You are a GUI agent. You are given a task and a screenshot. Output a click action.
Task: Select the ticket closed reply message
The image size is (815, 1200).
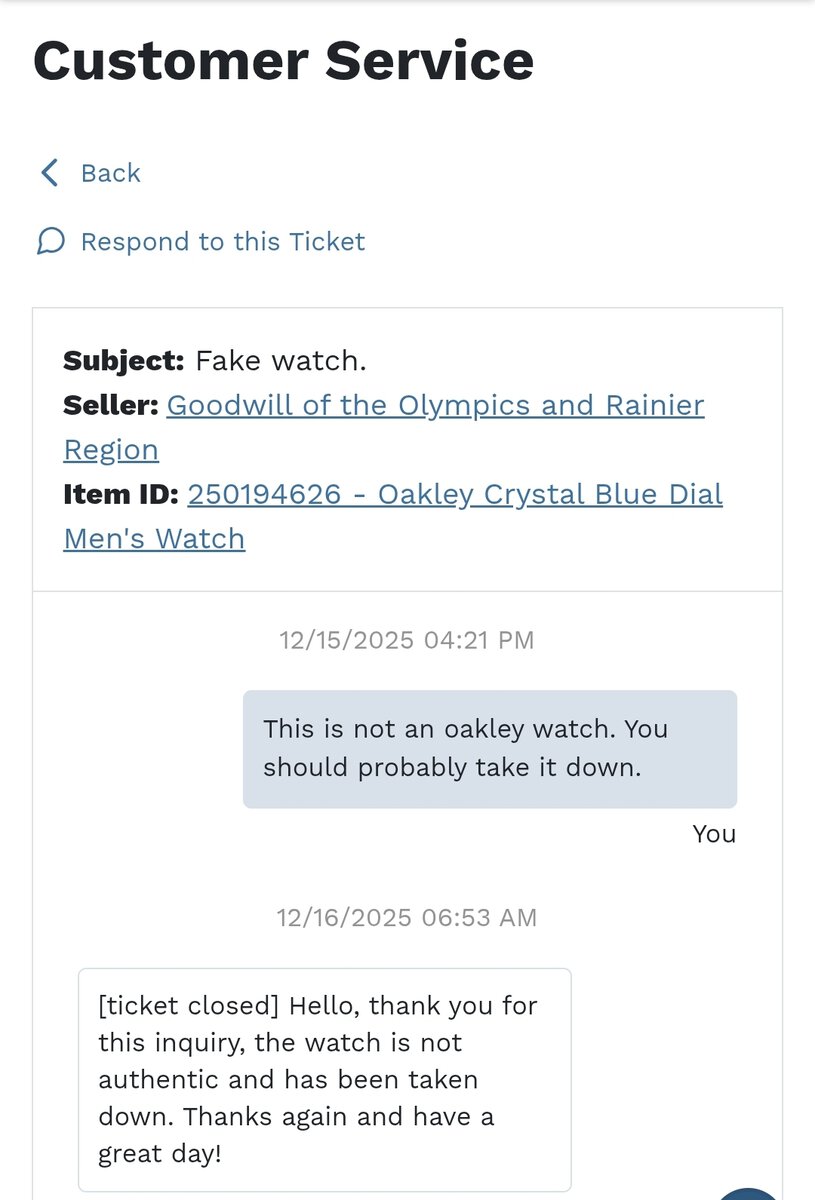(x=324, y=1079)
